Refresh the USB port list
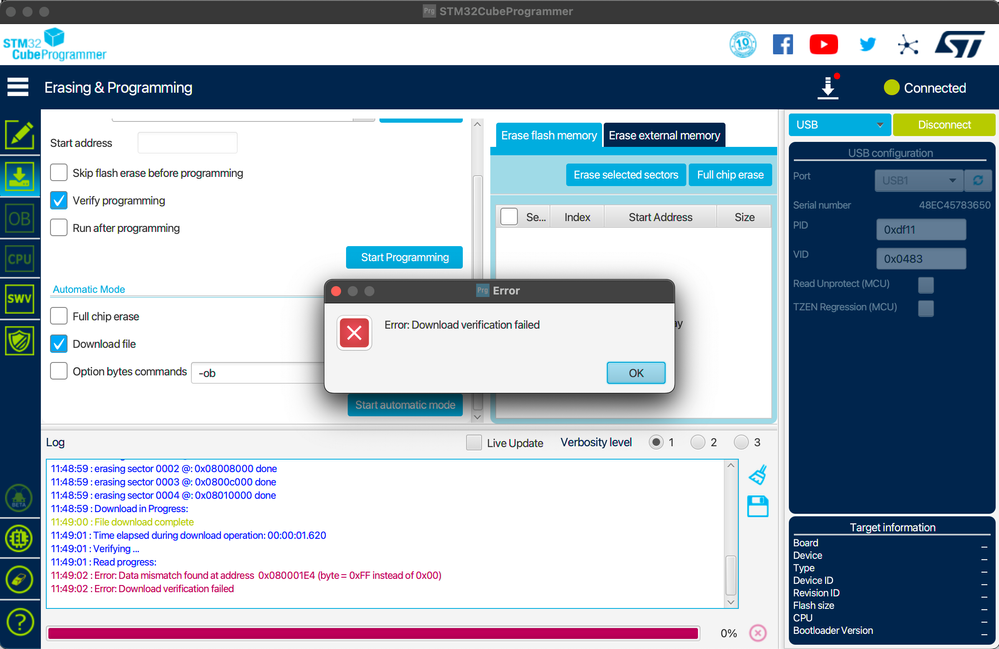999x649 pixels. click(x=978, y=180)
